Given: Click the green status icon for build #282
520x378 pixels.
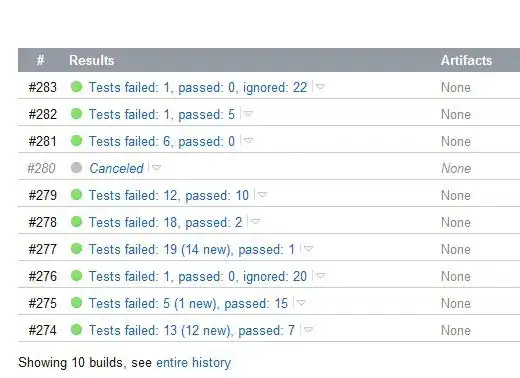Looking at the screenshot, I should [x=76, y=114].
